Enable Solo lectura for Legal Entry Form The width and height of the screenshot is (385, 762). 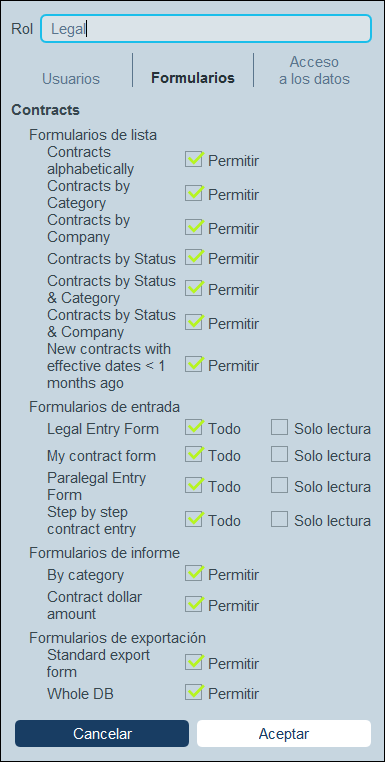(280, 427)
